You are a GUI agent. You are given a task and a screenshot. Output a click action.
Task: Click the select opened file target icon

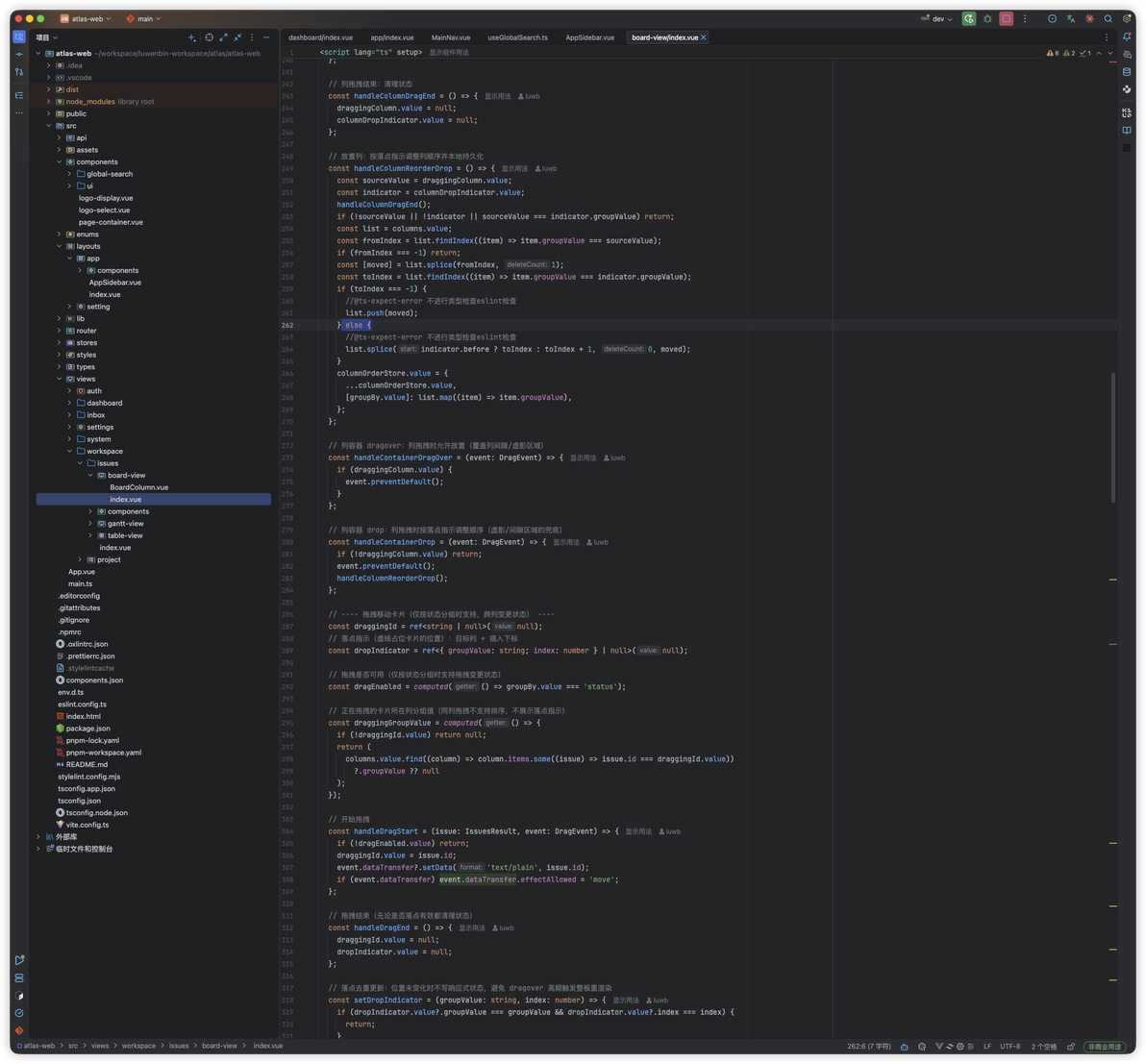(209, 37)
